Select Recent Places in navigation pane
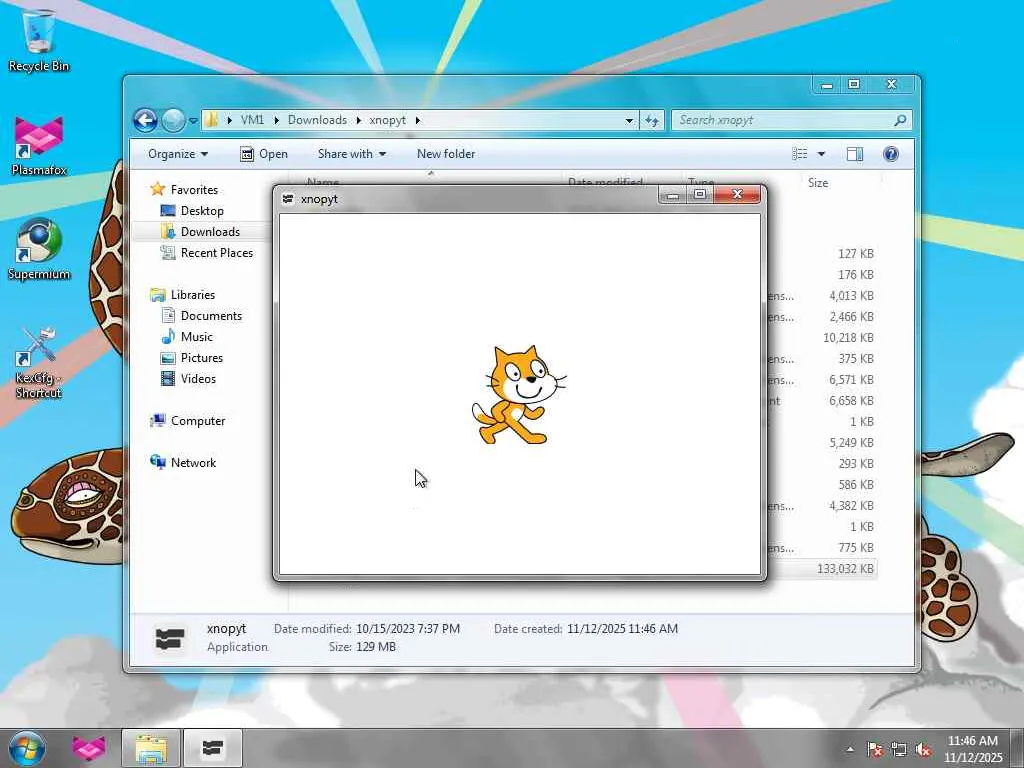The image size is (1024, 768). pos(216,253)
